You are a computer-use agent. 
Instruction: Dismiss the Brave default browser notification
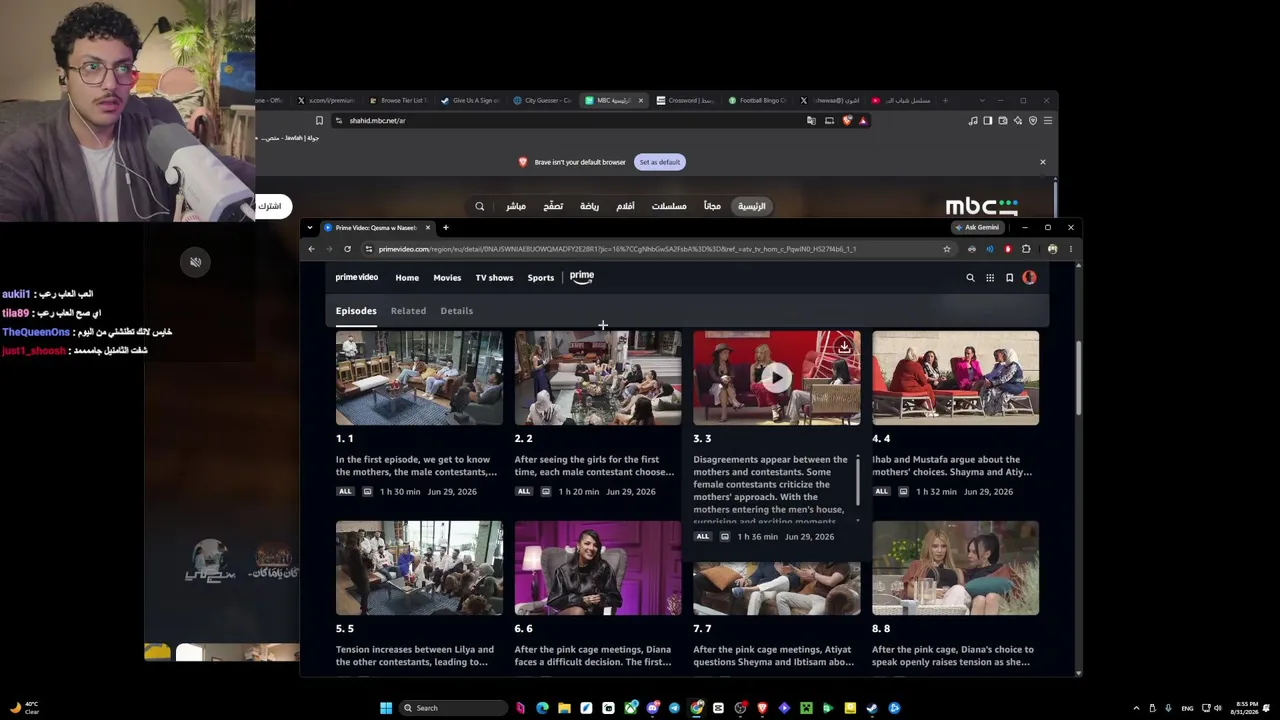click(x=1042, y=162)
